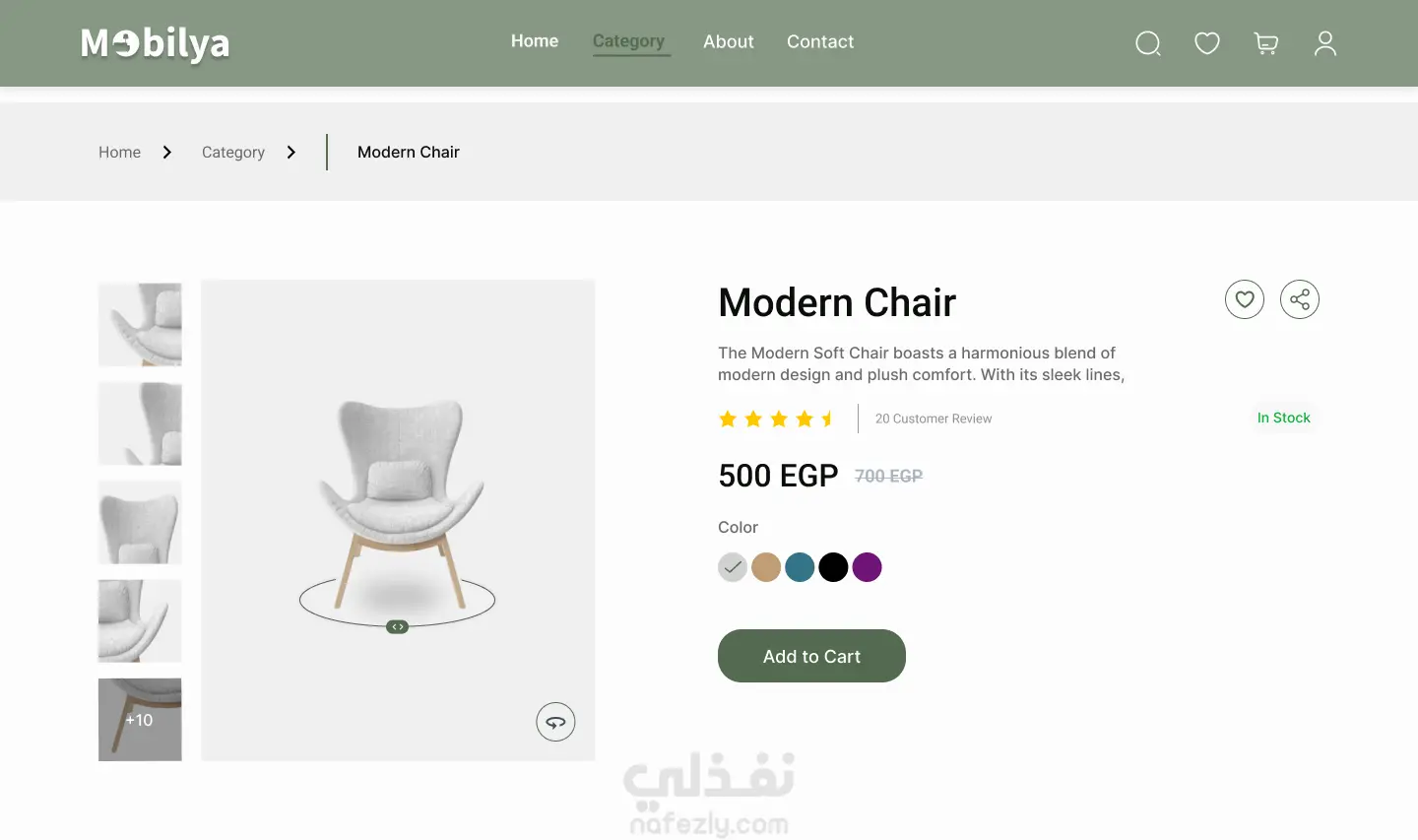Image resolution: width=1418 pixels, height=840 pixels.
Task: Open the Contact menu item
Action: pos(820,42)
